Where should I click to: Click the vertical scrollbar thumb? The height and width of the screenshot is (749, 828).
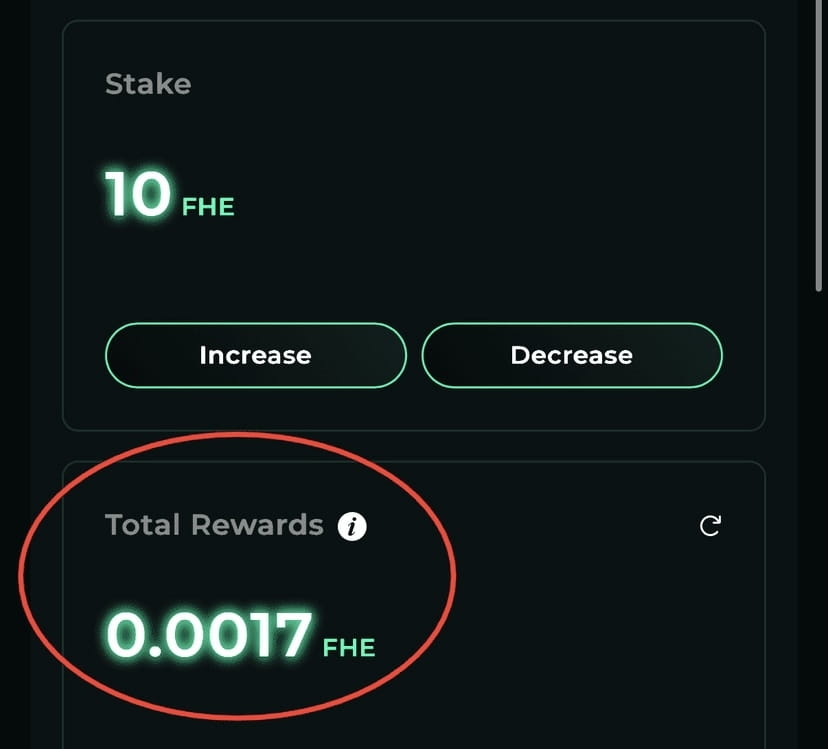click(819, 145)
